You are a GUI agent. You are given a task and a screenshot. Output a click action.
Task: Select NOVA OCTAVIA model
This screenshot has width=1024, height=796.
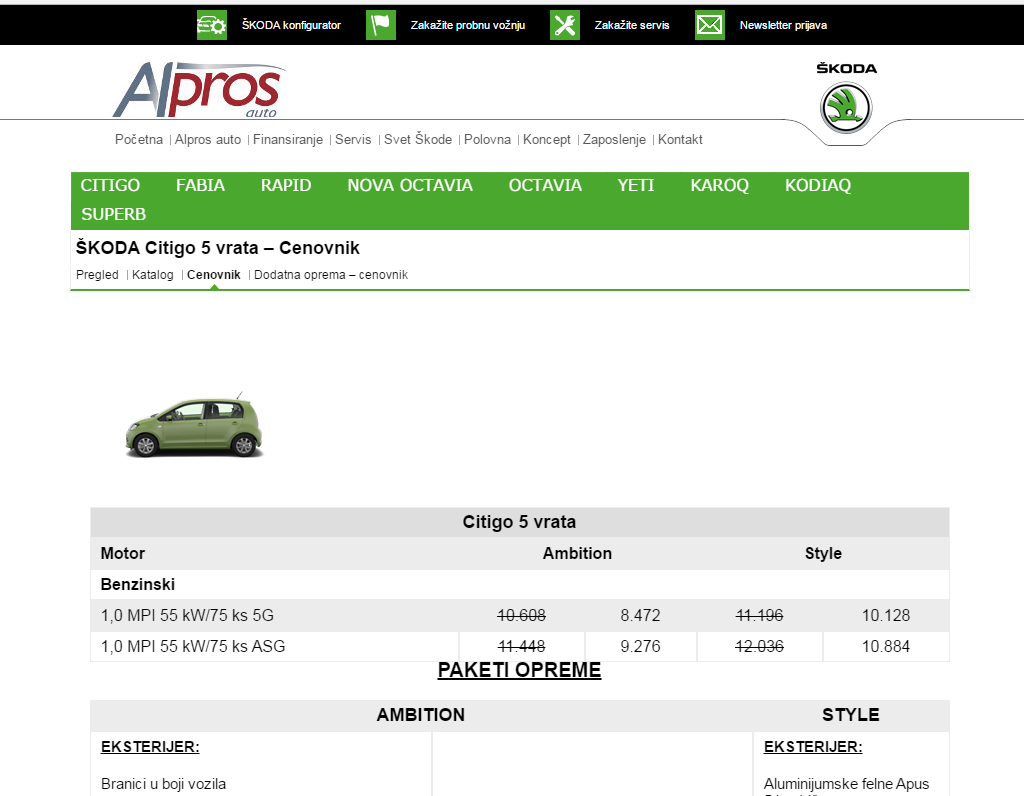pos(410,185)
